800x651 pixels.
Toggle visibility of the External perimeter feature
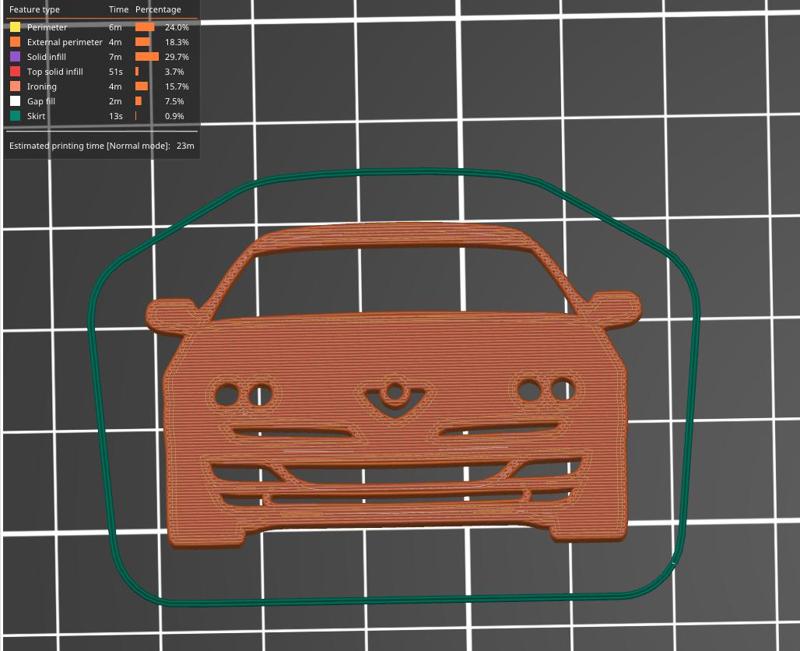coord(63,42)
